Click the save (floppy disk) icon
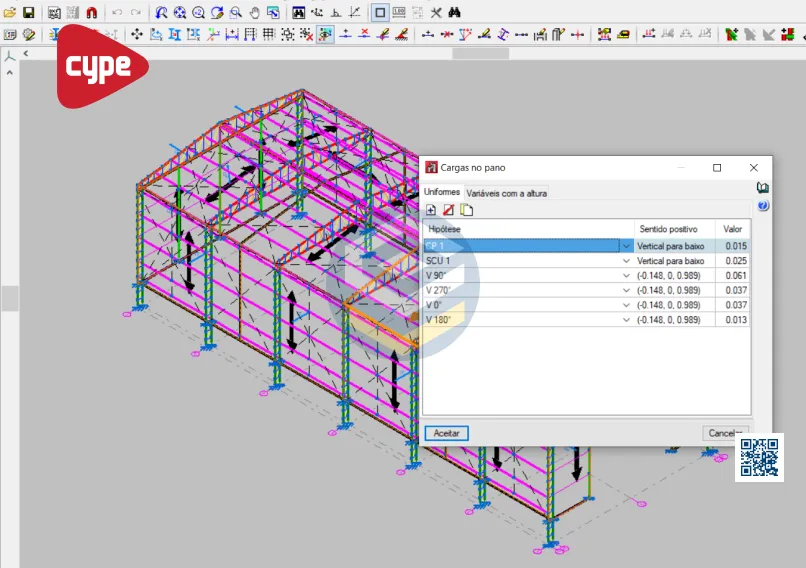 point(28,13)
